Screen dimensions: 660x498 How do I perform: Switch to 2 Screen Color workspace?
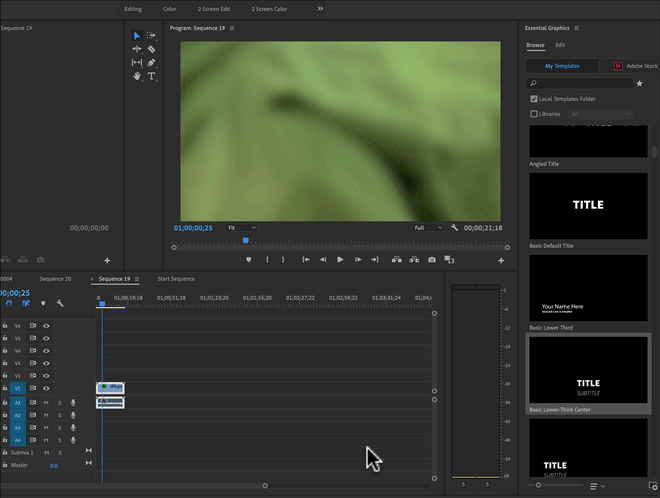pyautogui.click(x=269, y=9)
